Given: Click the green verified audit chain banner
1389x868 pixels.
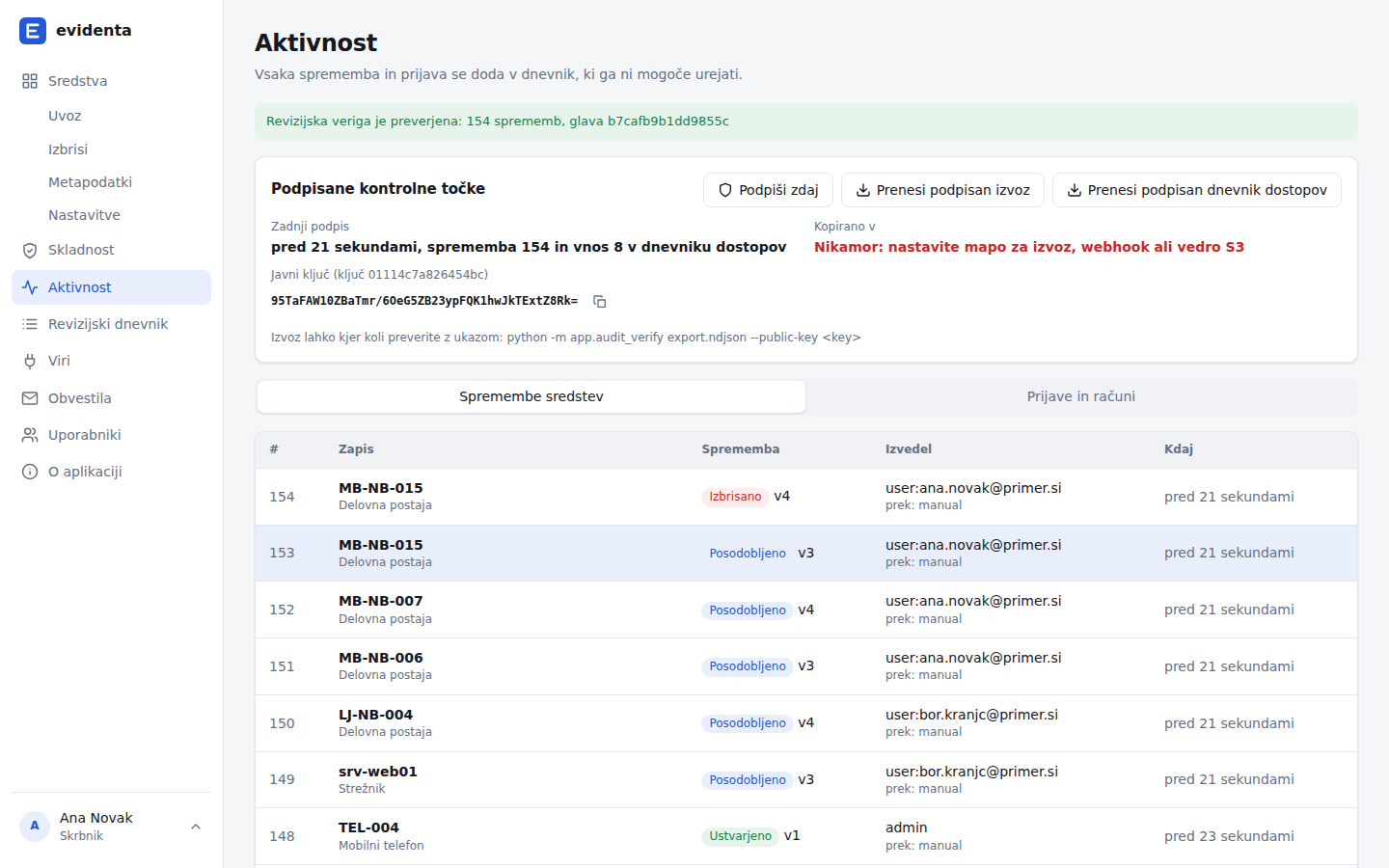Looking at the screenshot, I should [806, 122].
